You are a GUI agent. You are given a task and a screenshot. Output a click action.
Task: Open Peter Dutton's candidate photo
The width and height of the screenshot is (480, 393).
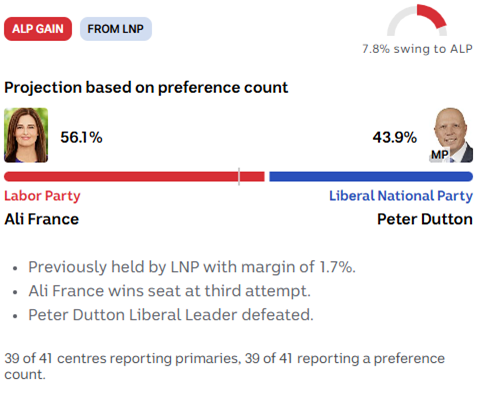pyautogui.click(x=451, y=135)
